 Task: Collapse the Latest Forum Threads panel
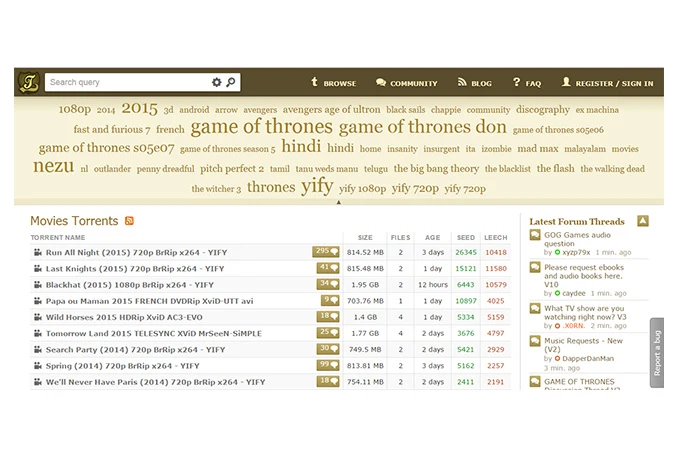643,221
